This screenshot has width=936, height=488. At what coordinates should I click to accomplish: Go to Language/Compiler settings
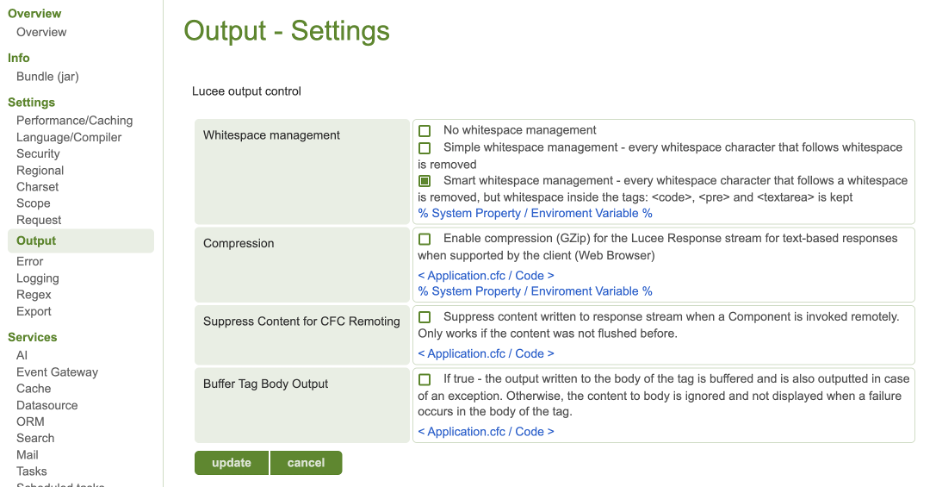point(68,137)
